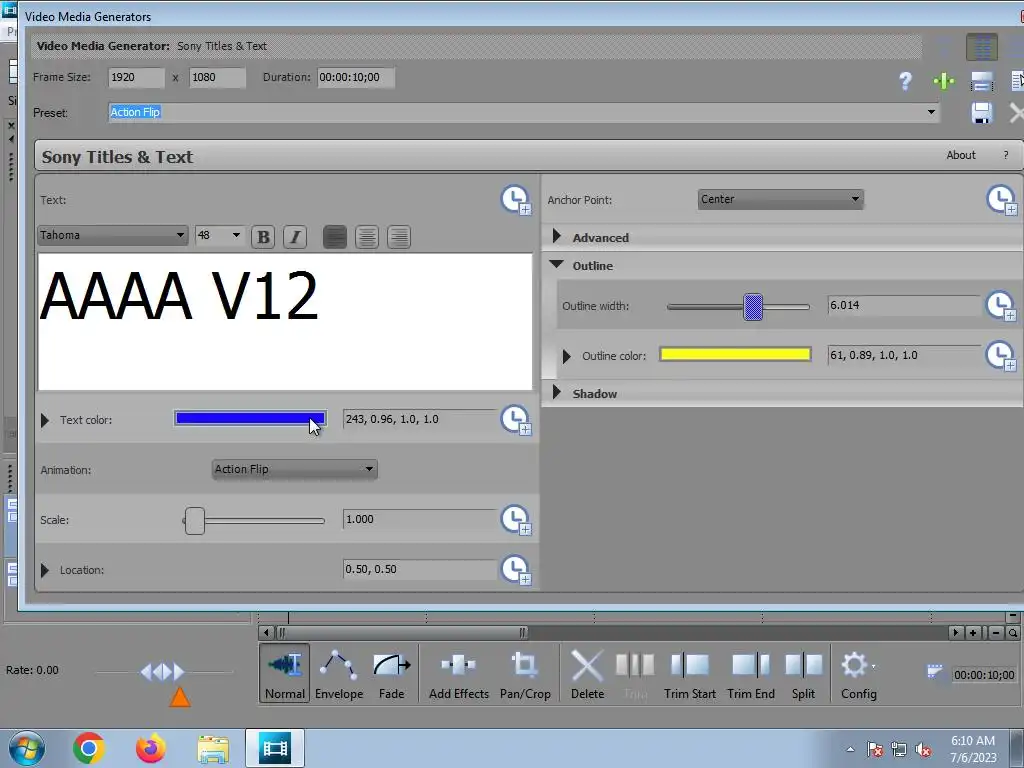Viewport: 1024px width, 768px height.
Task: Animate the Outline width parameter
Action: 1001,306
